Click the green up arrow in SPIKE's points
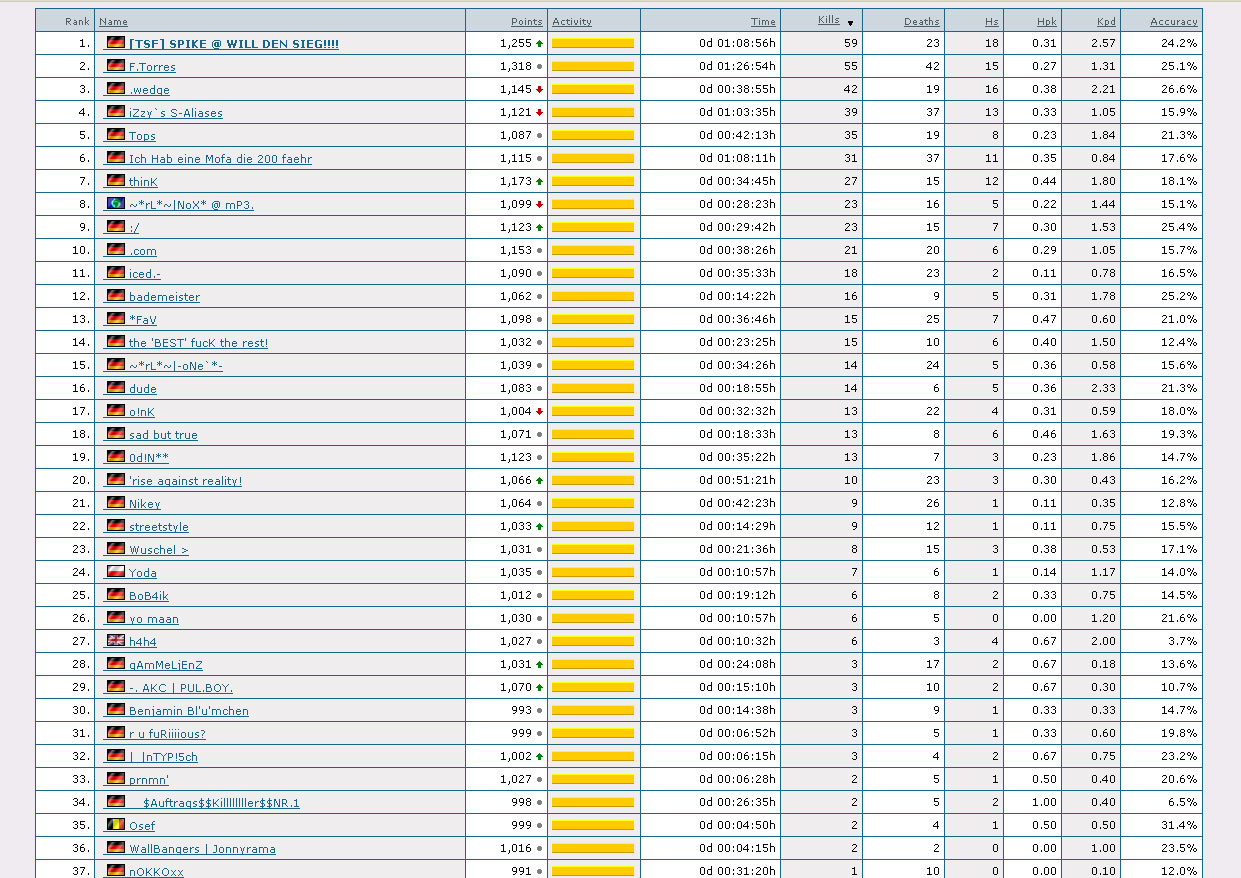Screen dimensions: 1241x878 tap(540, 44)
